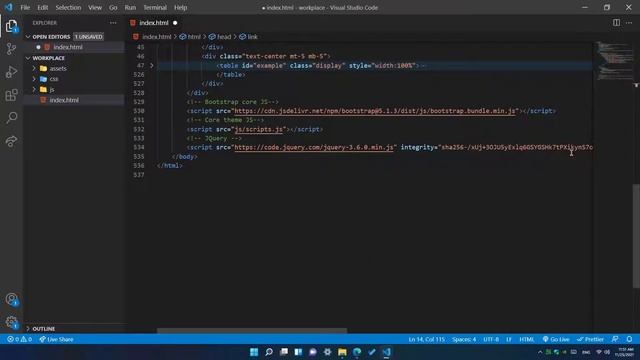Screen dimensions: 640x360
Task: Click Split Editor Right icon
Action: 616,23
